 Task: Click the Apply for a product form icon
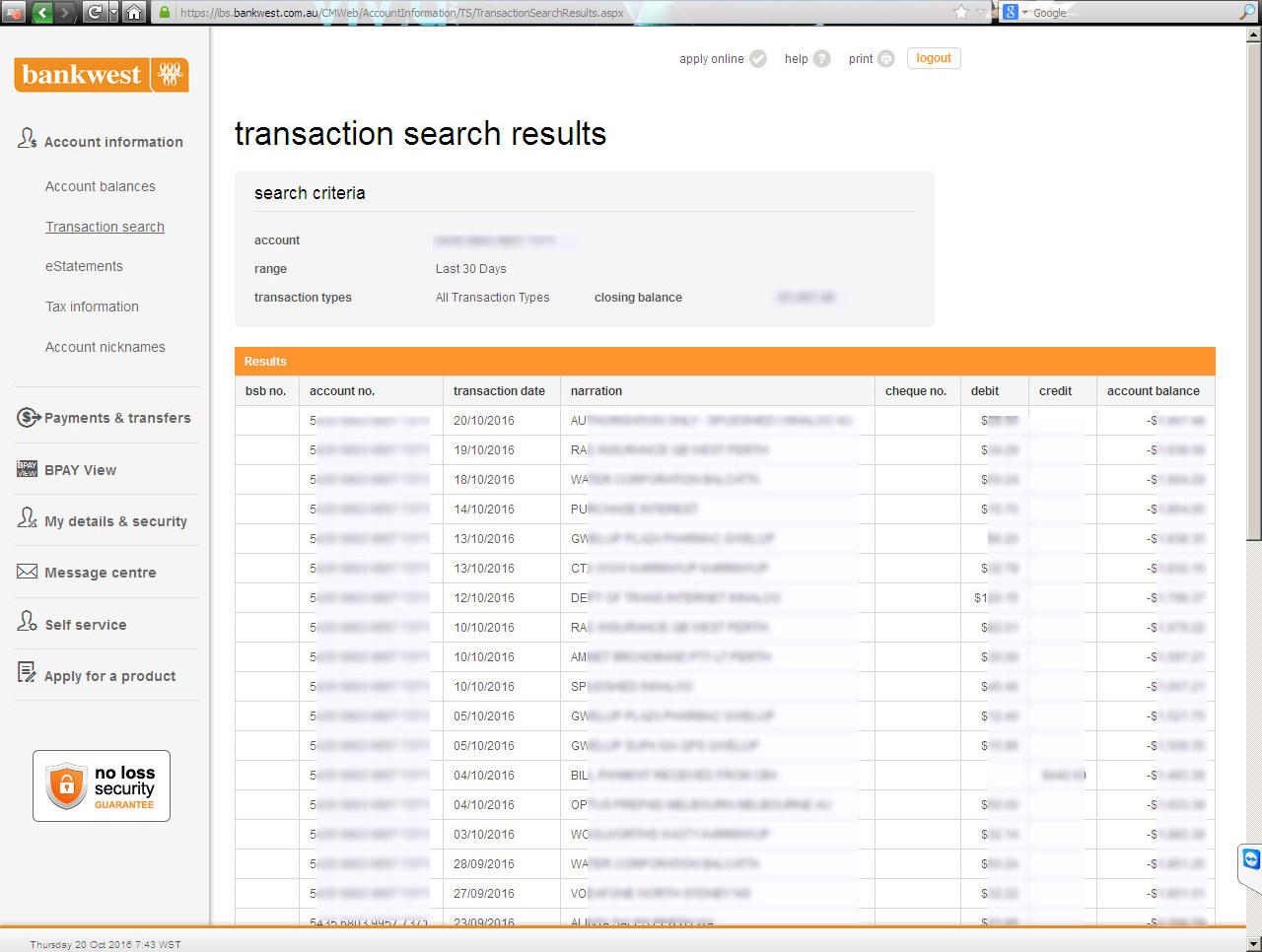27,672
